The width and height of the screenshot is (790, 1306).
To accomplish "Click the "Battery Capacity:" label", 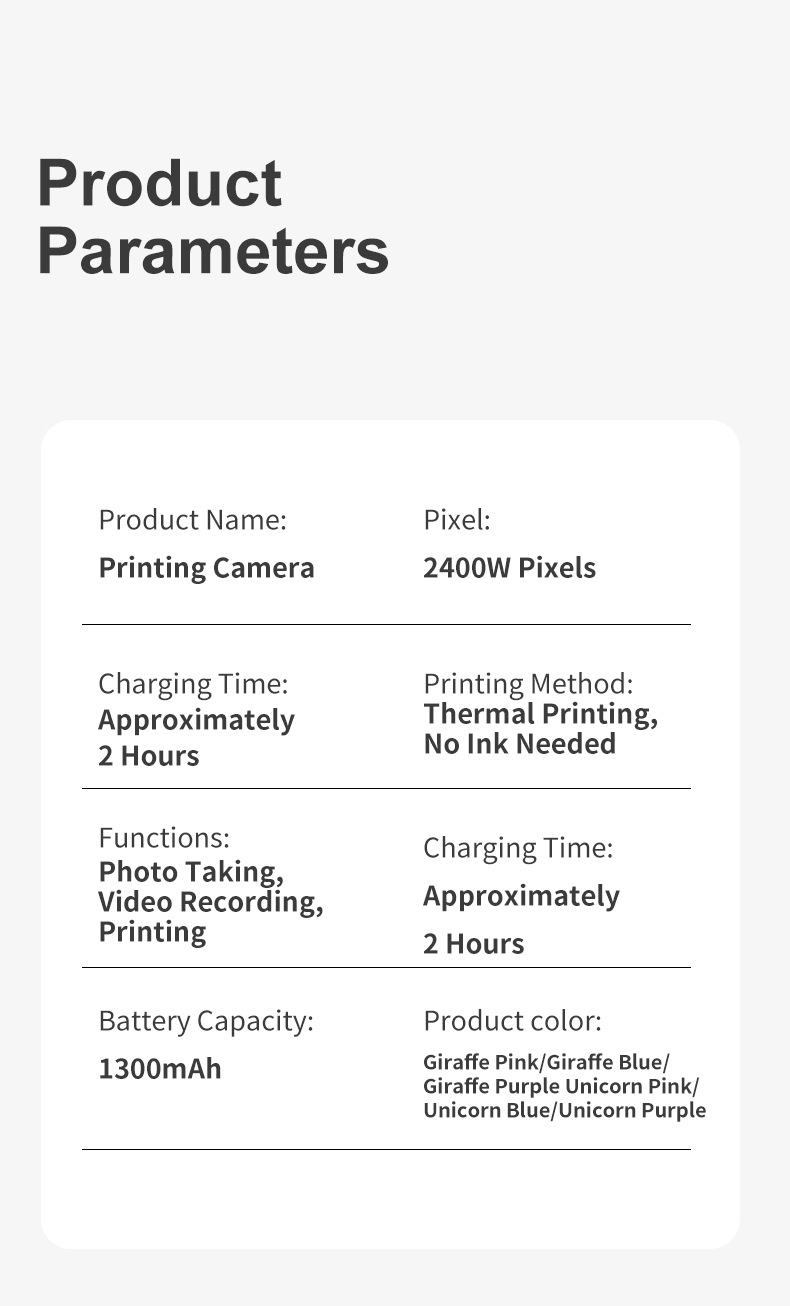I will [206, 1021].
